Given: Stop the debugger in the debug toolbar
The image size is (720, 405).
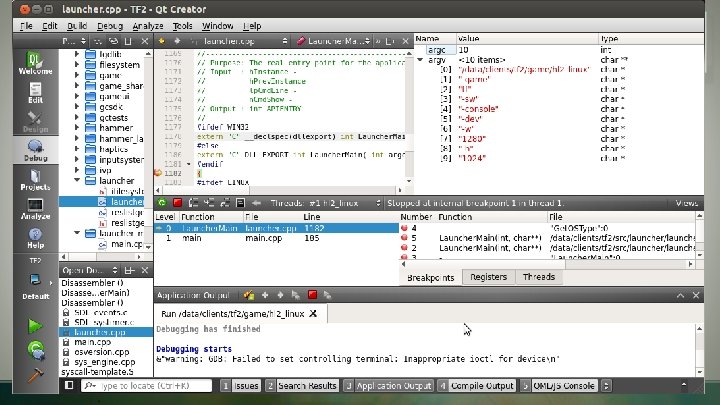Looking at the screenshot, I should (177, 202).
